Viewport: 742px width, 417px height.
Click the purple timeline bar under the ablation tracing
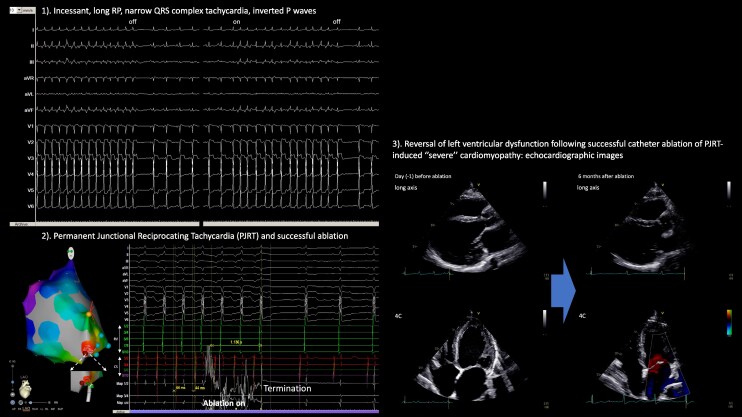click(254, 412)
